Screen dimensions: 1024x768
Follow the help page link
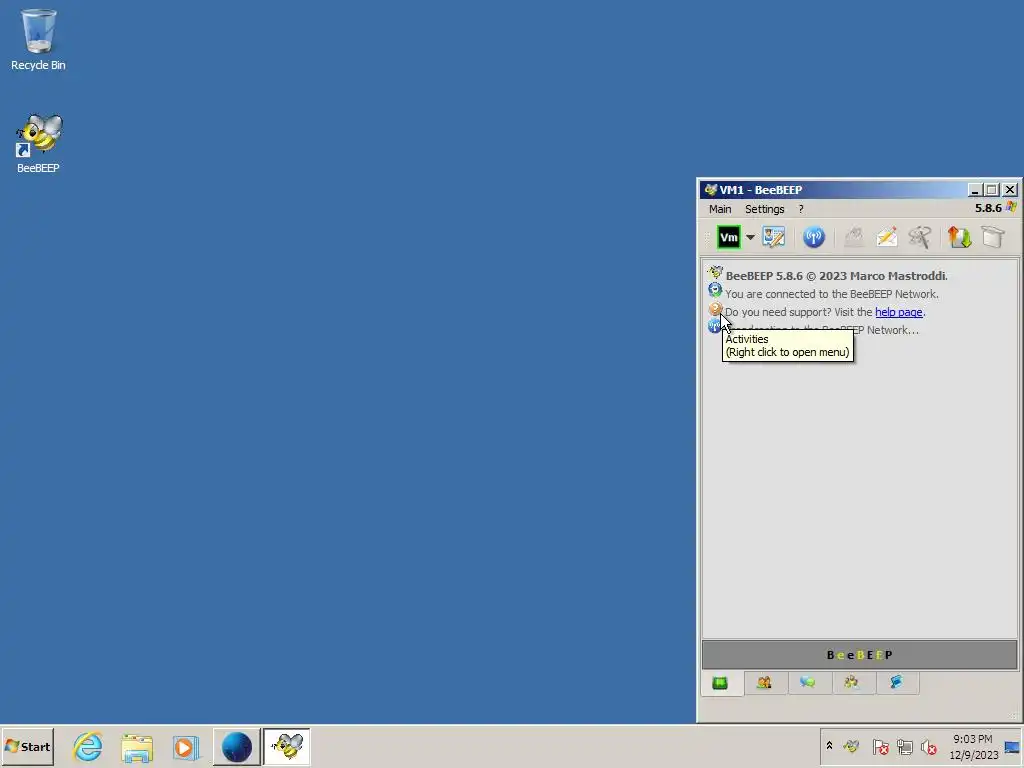pyautogui.click(x=899, y=312)
